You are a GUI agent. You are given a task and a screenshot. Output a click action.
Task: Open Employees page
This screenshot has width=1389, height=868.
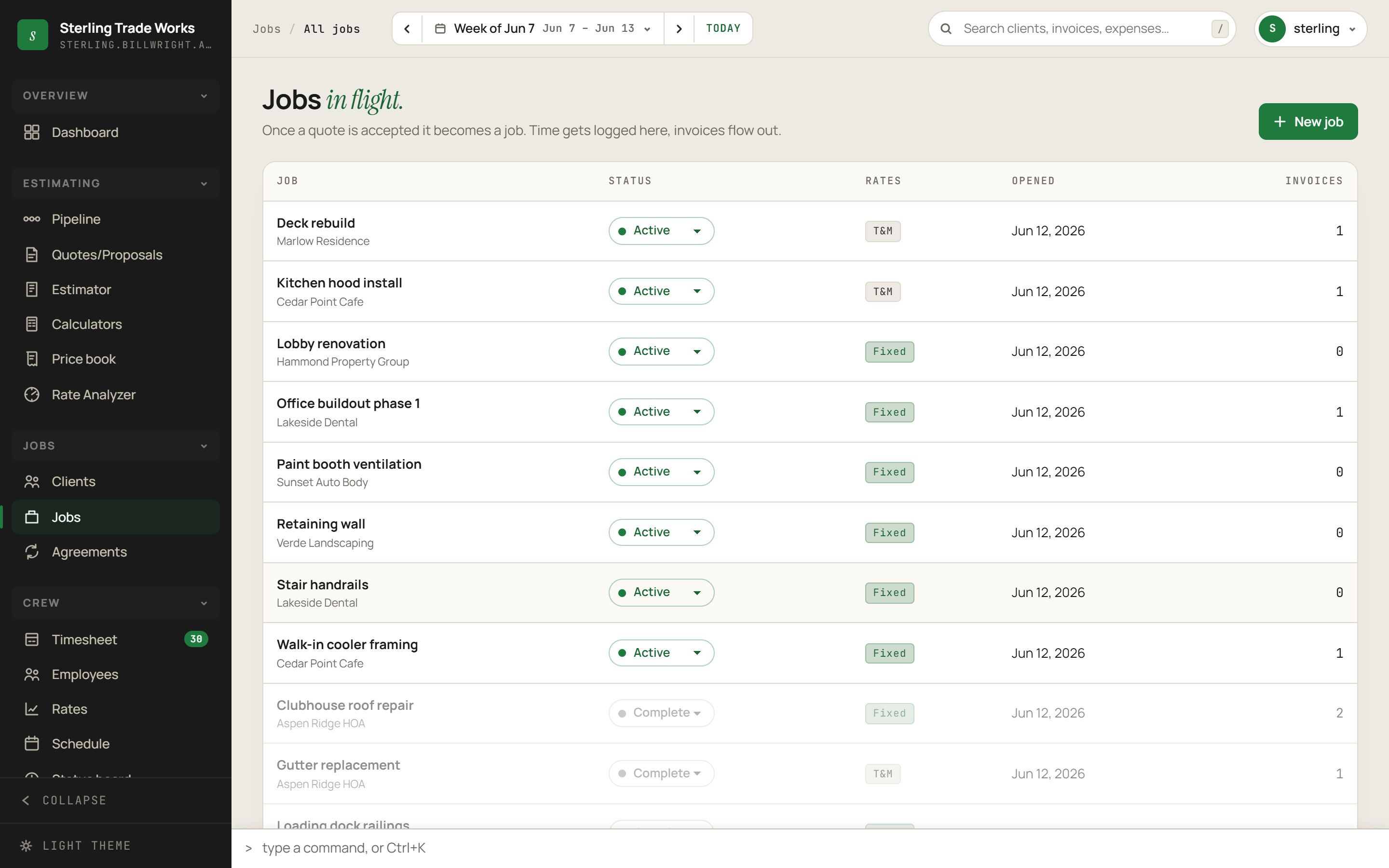tap(115, 675)
